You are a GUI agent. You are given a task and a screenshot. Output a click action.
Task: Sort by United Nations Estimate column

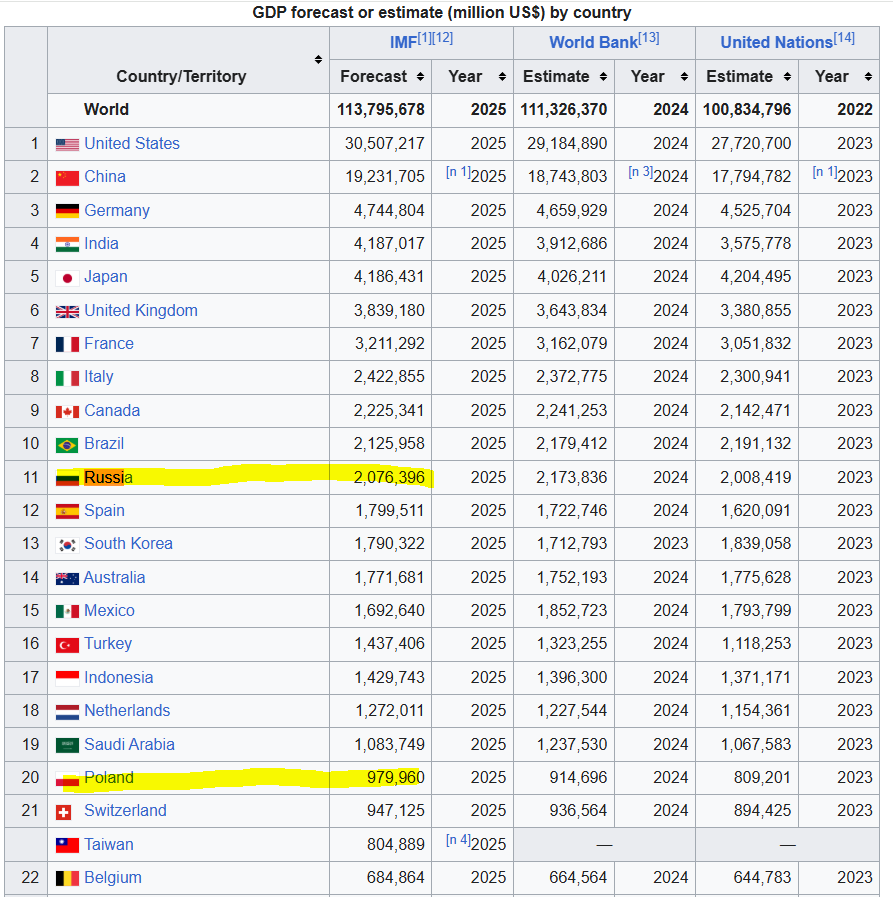pyautogui.click(x=787, y=77)
